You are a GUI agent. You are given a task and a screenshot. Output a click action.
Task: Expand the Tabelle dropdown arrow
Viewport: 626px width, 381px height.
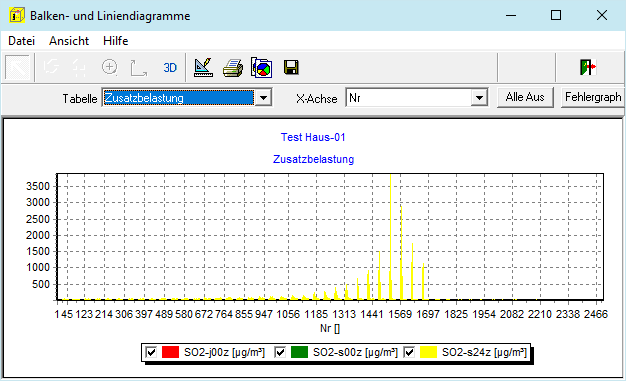[x=263, y=98]
